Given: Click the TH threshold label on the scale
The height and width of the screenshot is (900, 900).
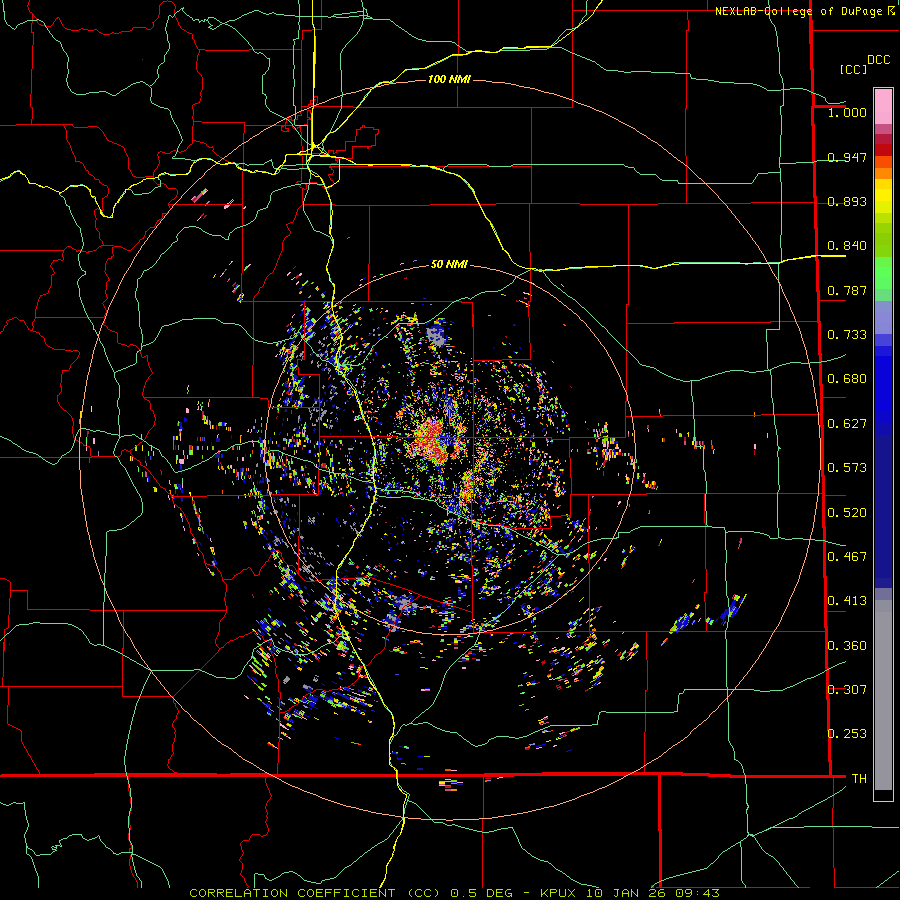Looking at the screenshot, I should click(859, 778).
